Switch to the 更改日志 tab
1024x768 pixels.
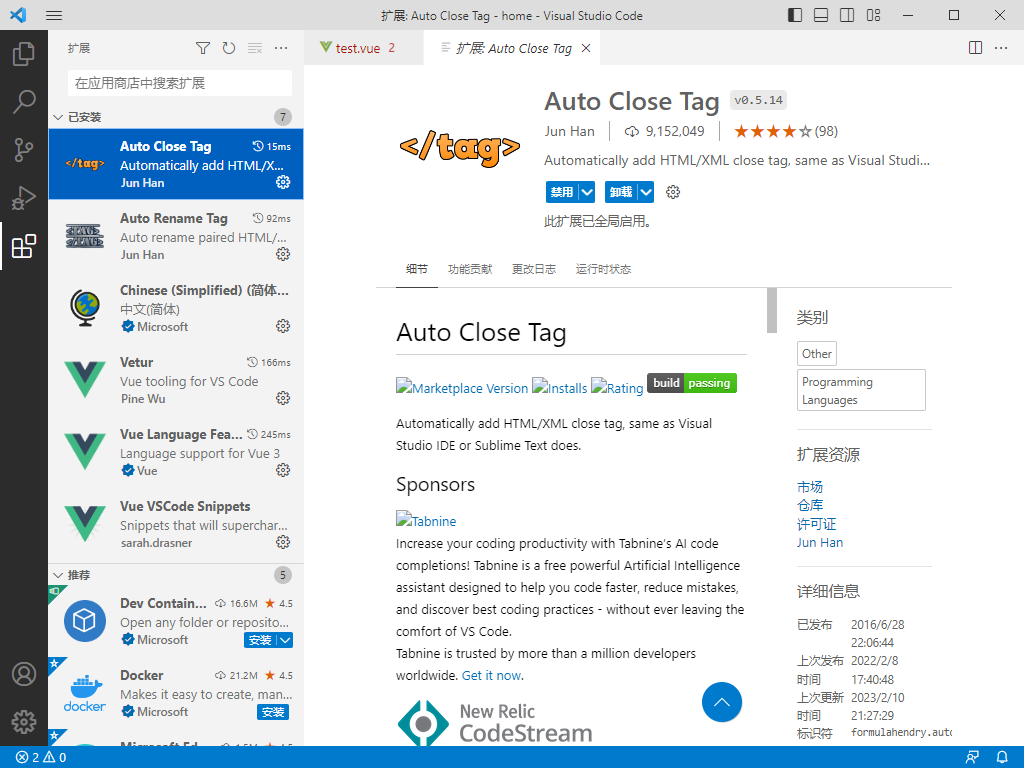coord(534,269)
